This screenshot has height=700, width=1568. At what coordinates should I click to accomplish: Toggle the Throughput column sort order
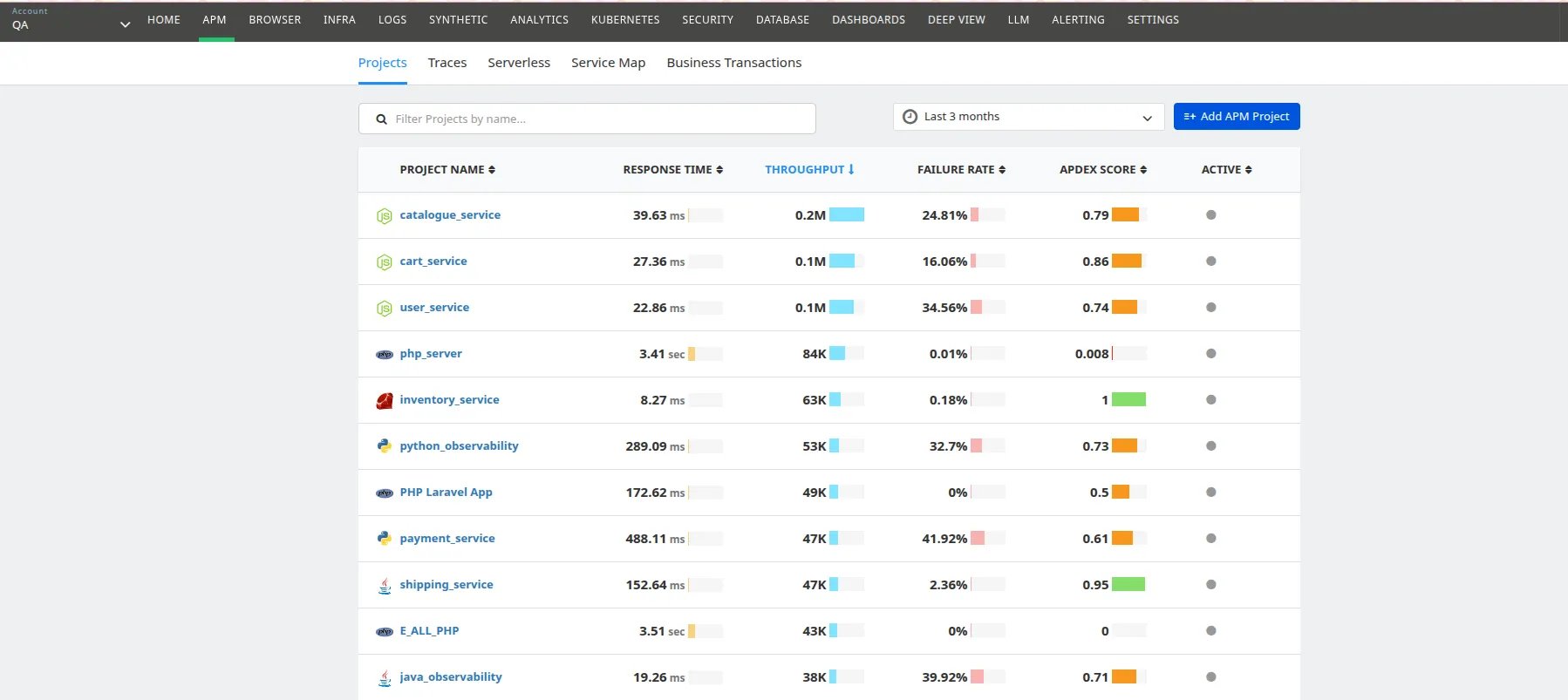(x=809, y=170)
